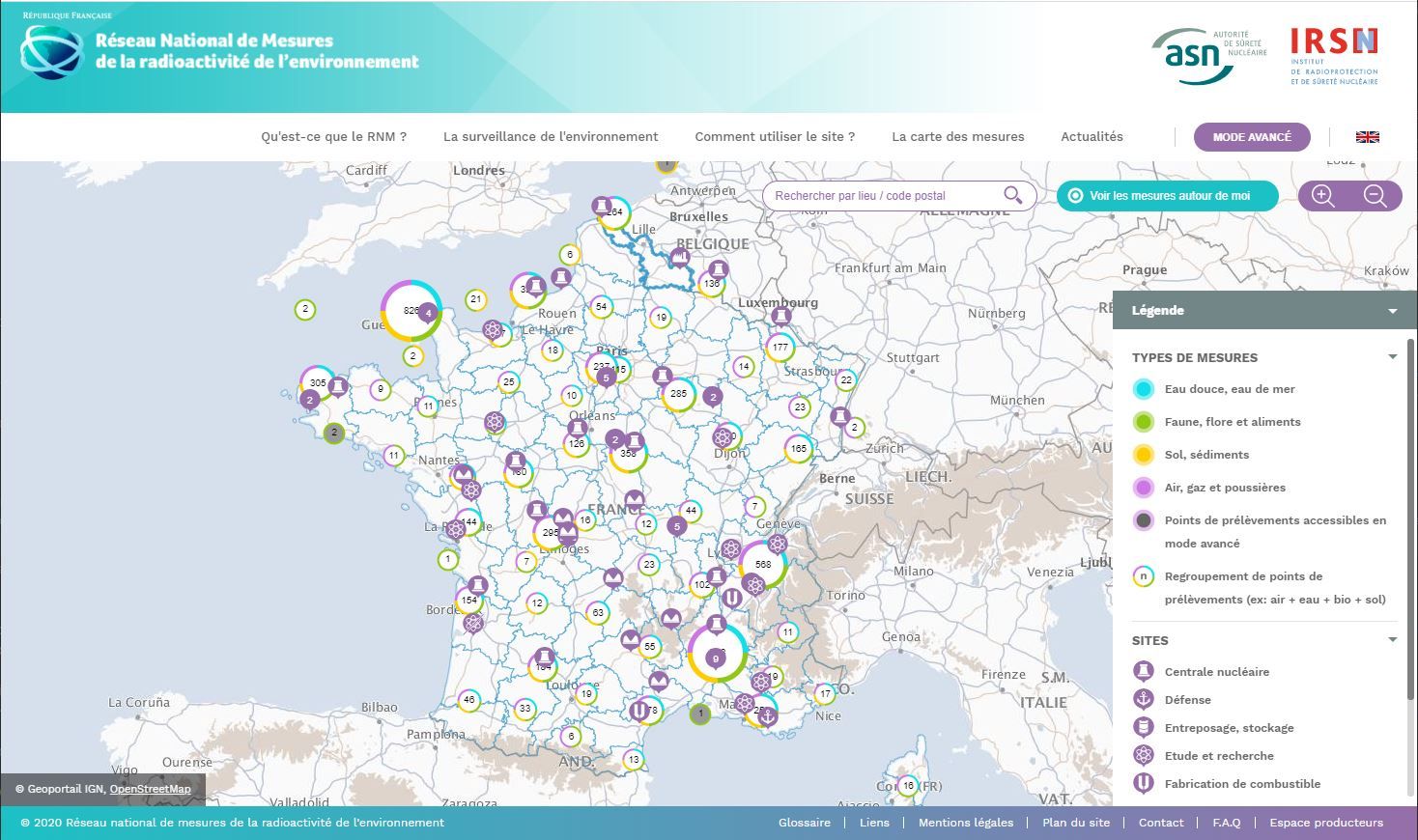Click the map zoom in magnifier
This screenshot has width=1418, height=840.
tap(1323, 196)
